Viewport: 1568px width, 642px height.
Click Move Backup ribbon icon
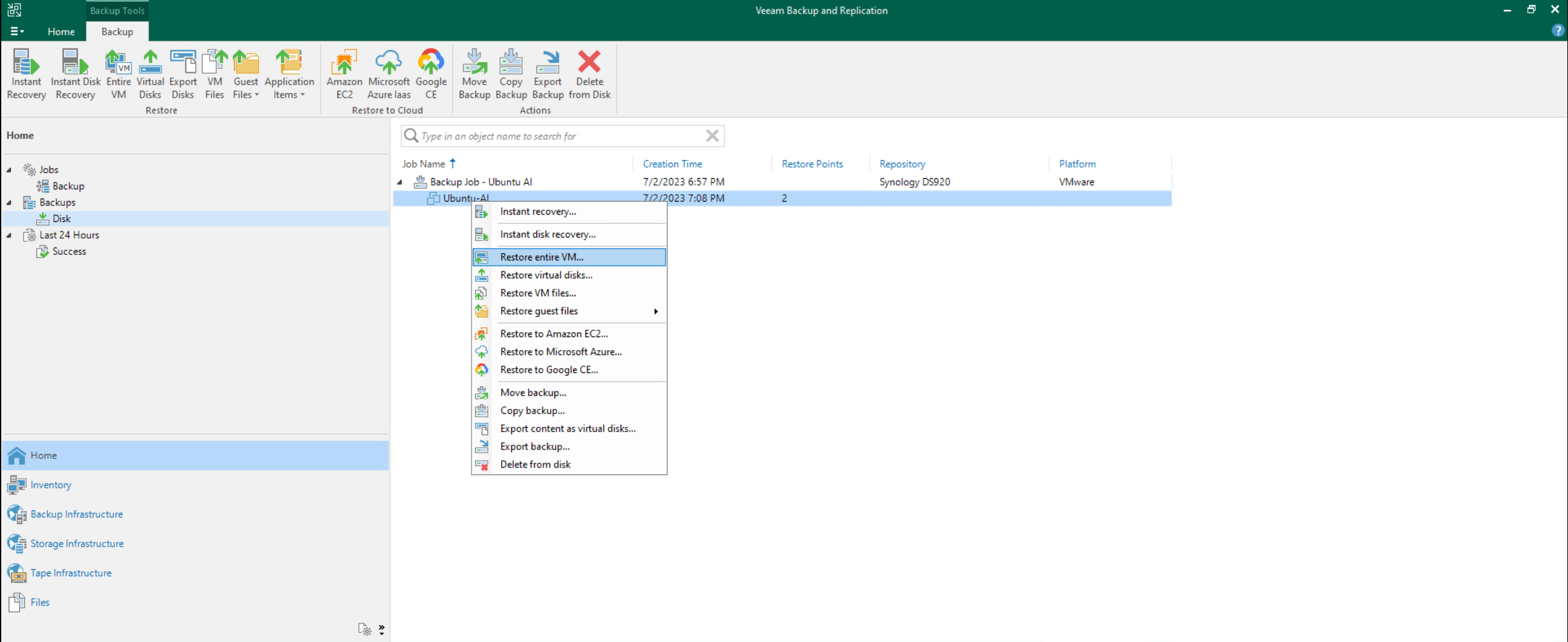point(474,74)
